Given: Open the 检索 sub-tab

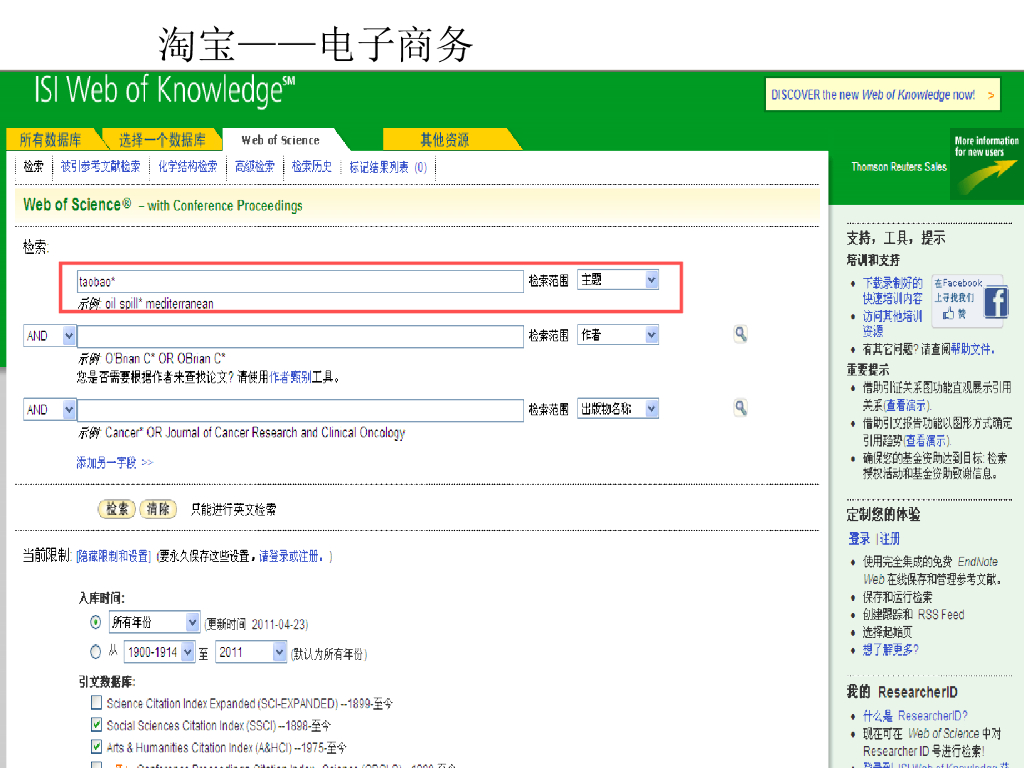Looking at the screenshot, I should (x=33, y=167).
